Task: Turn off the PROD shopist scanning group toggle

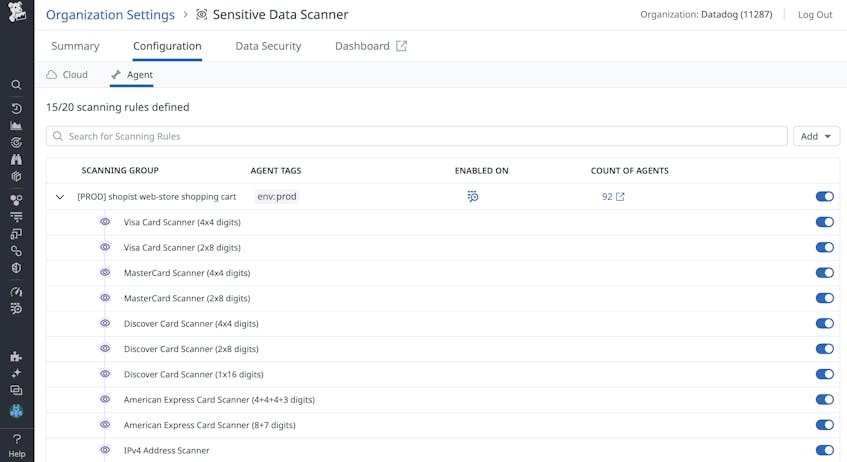Action: (x=824, y=197)
